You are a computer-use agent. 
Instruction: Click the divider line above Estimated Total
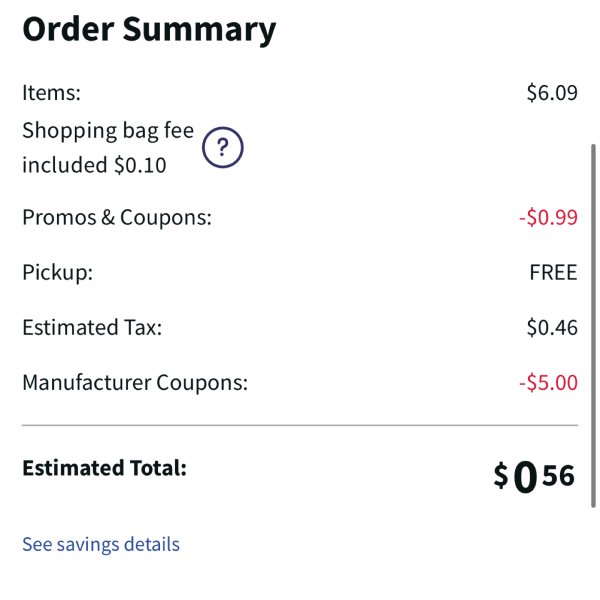click(x=300, y=425)
